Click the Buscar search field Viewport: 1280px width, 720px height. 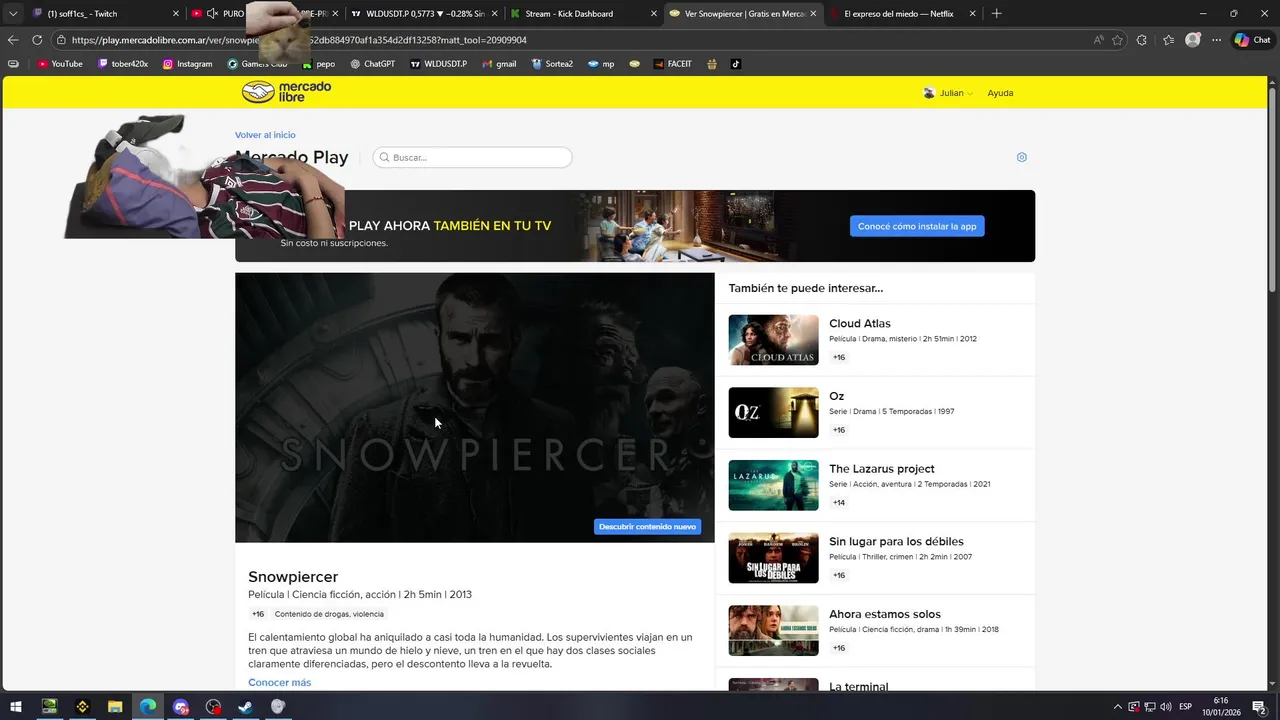click(472, 157)
